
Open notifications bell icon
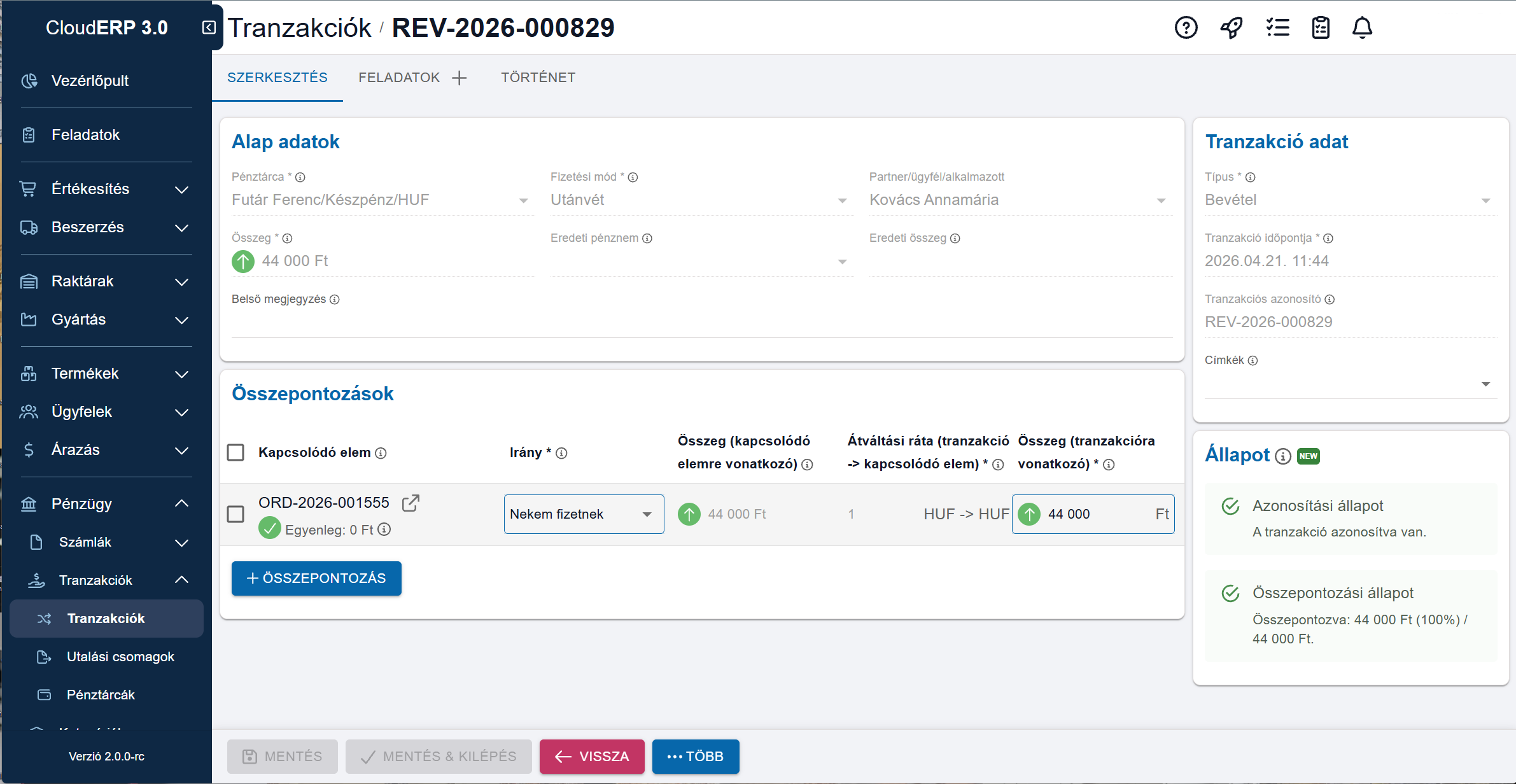pyautogui.click(x=1362, y=27)
